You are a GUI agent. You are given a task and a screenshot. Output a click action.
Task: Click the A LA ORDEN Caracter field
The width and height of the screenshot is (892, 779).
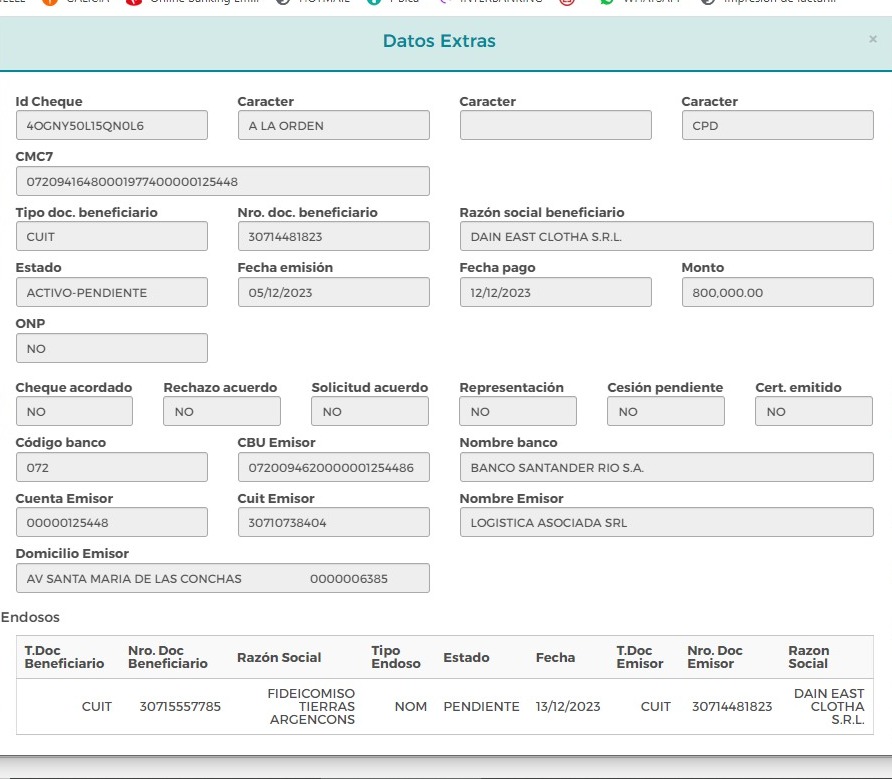tap(333, 125)
